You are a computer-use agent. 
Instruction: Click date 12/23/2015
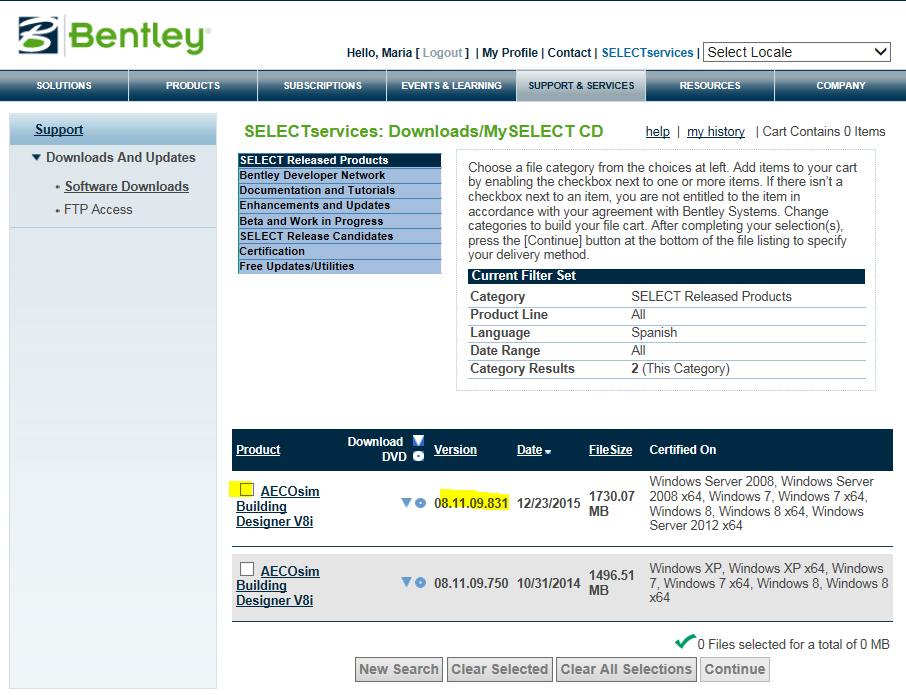point(548,503)
